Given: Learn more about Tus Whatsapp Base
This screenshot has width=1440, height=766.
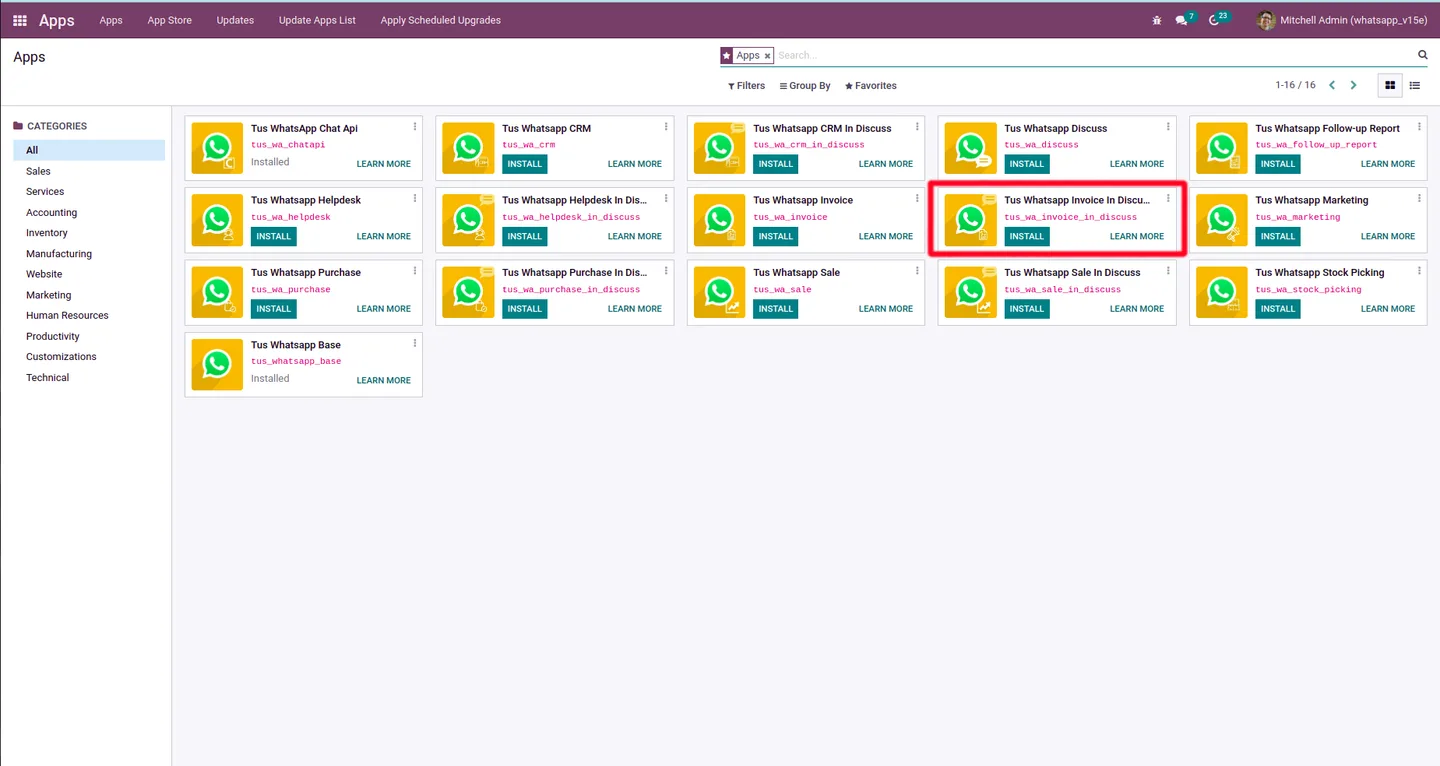Looking at the screenshot, I should coord(384,380).
